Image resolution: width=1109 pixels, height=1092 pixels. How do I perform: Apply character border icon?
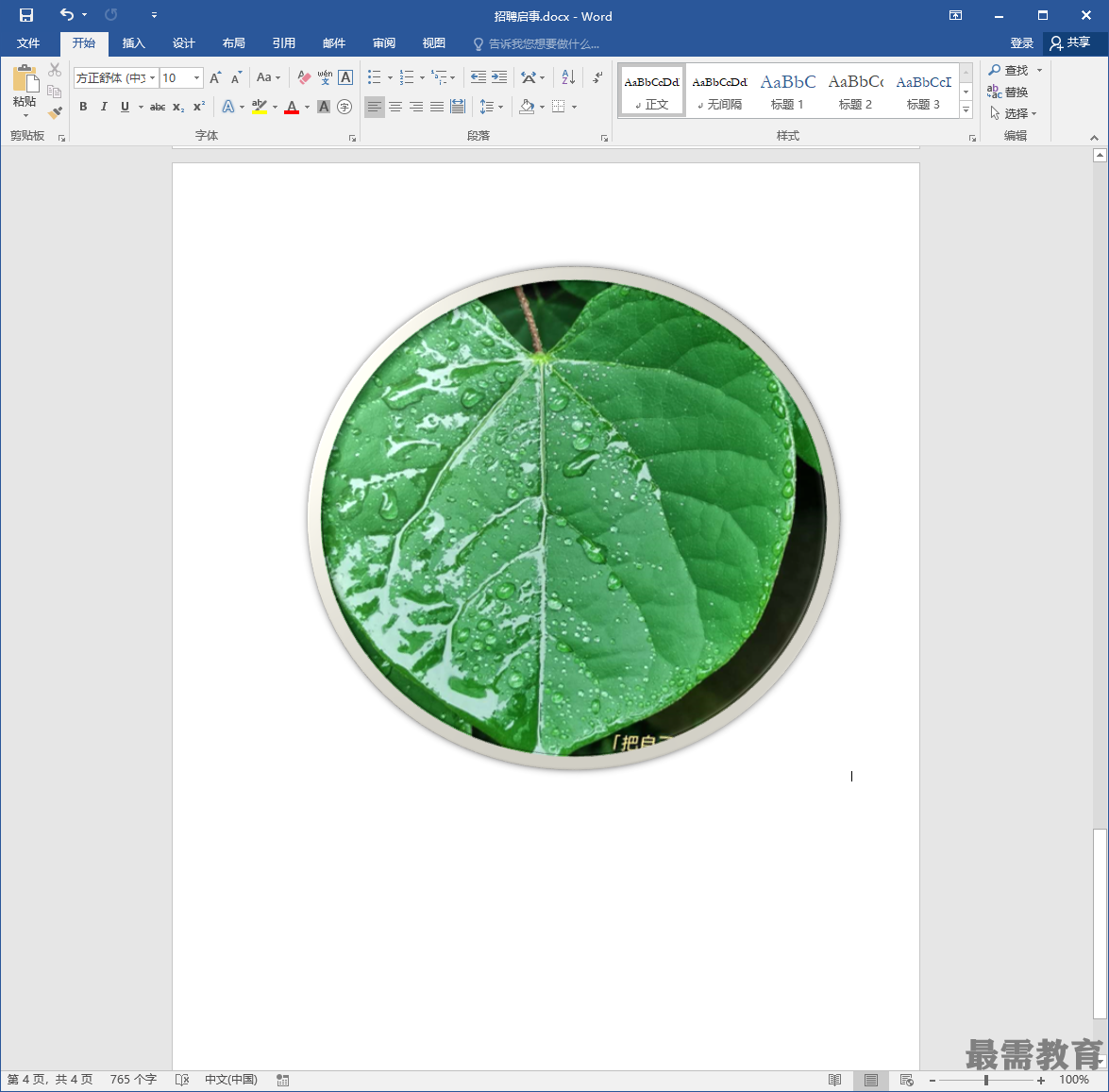coord(345,77)
